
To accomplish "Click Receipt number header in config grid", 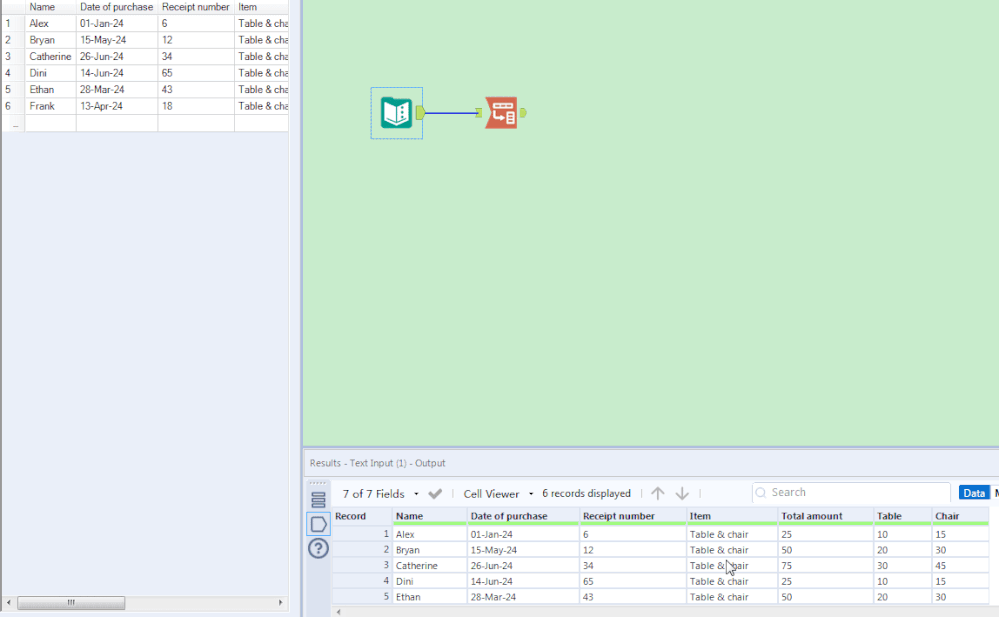I will click(196, 7).
